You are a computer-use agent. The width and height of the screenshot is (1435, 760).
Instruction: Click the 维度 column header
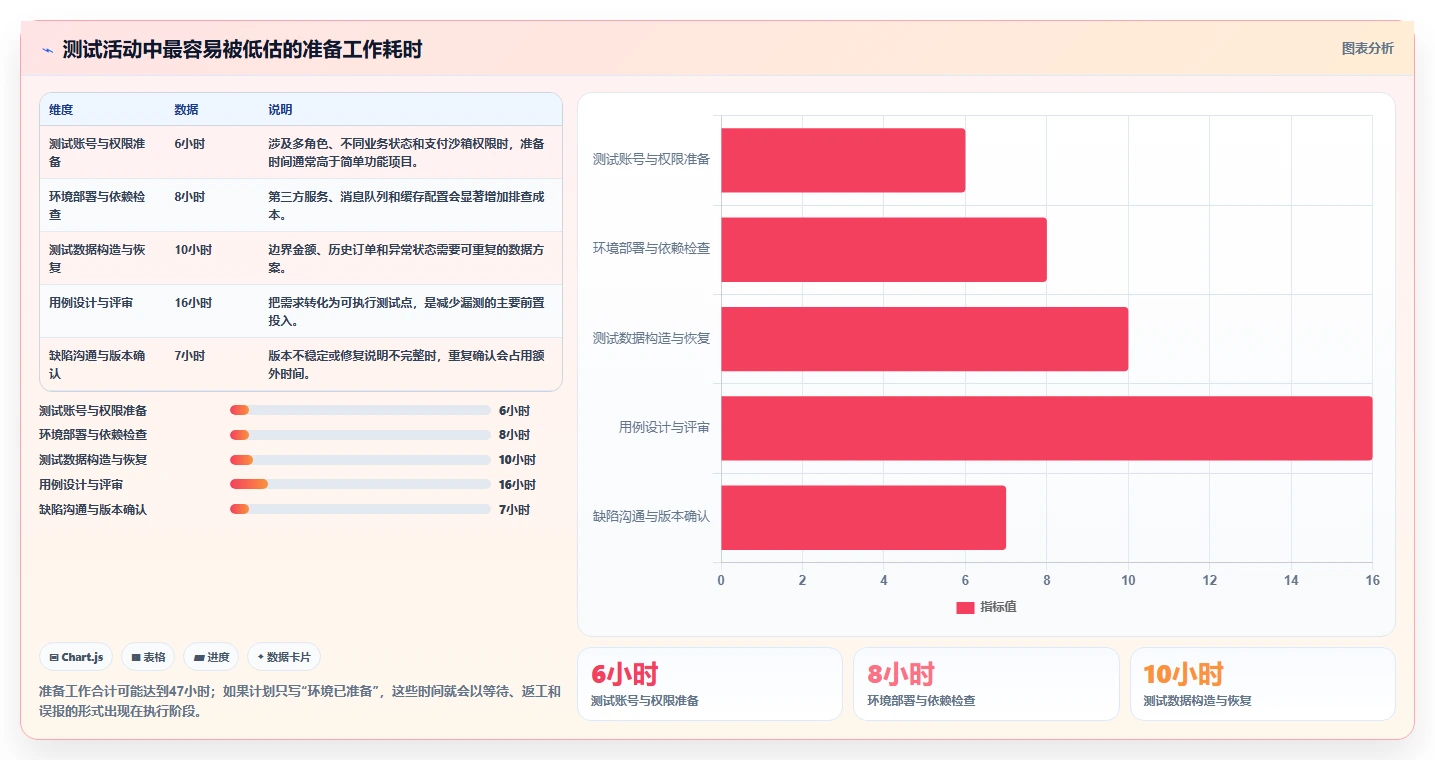coord(61,110)
